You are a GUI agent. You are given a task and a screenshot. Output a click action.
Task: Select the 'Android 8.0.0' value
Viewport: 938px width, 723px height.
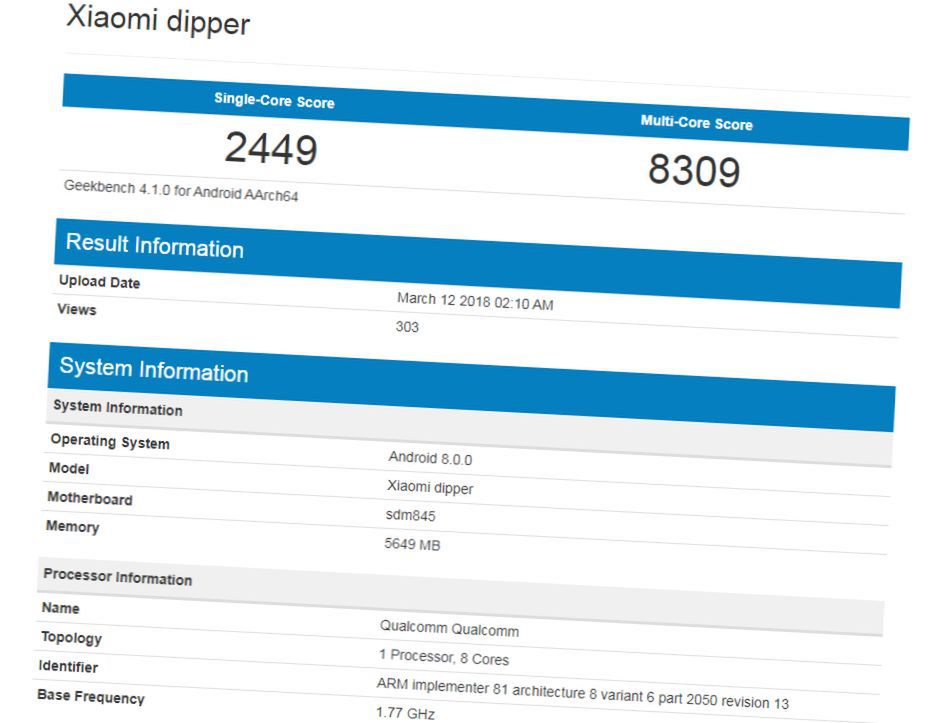pyautogui.click(x=430, y=458)
